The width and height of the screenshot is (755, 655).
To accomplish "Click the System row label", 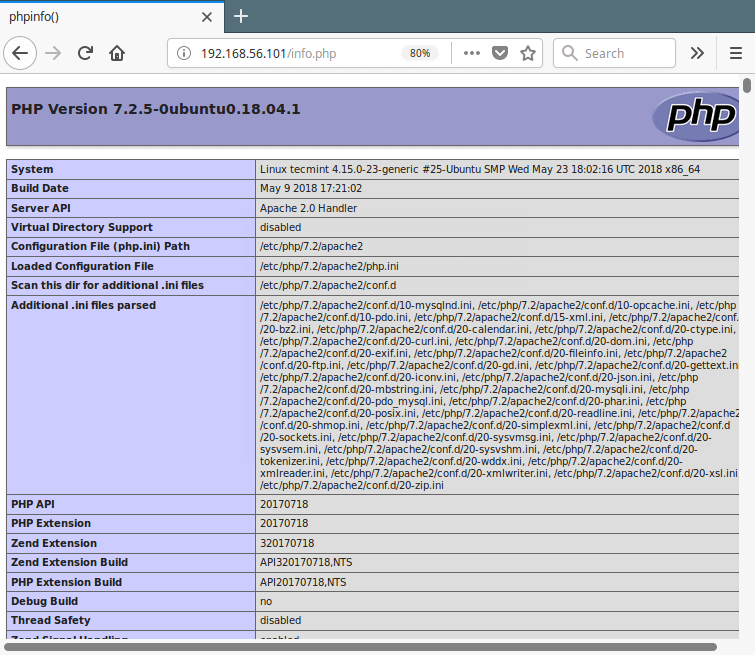I will (x=32, y=170).
